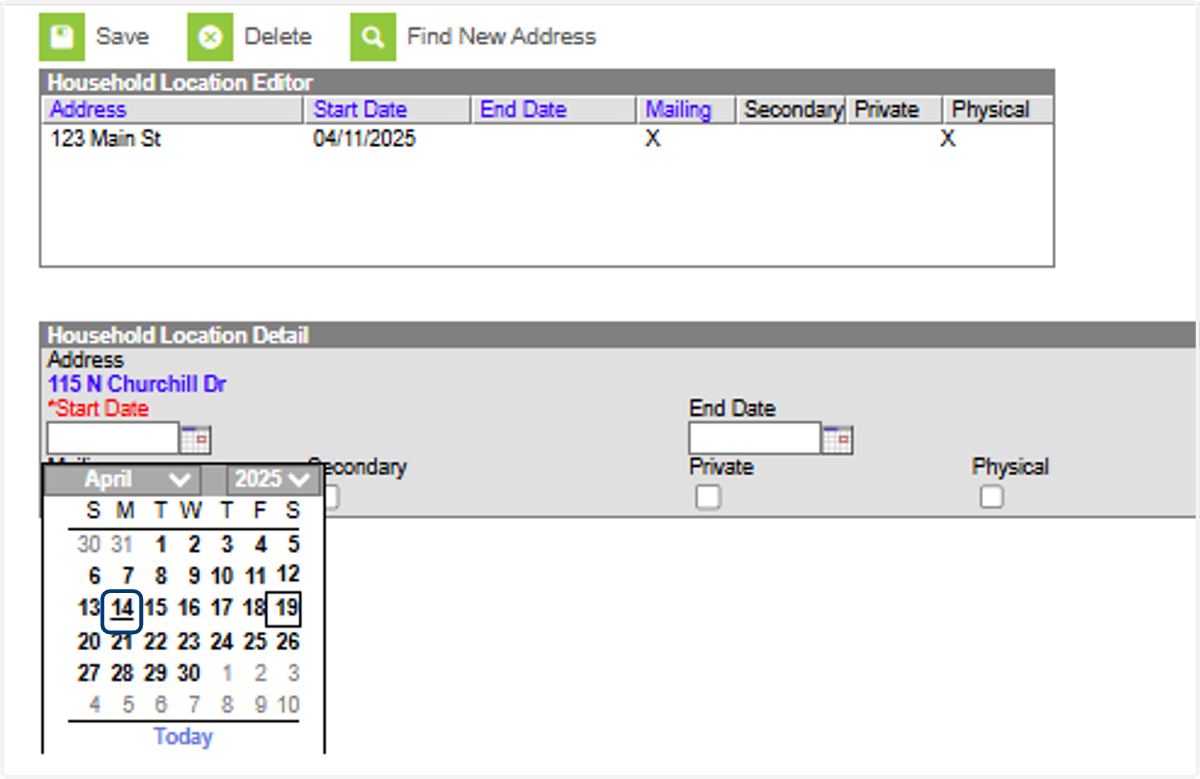Click the Find New Address label
1200x779 pixels.
501,37
